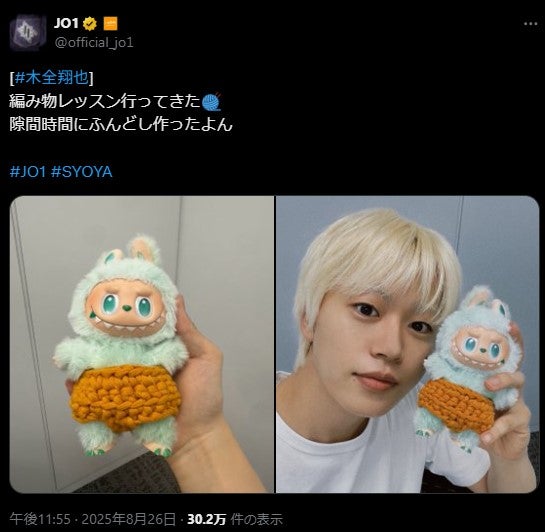Click the 30.2万 view count
Viewport: 545px width, 532px height.
(x=206, y=519)
